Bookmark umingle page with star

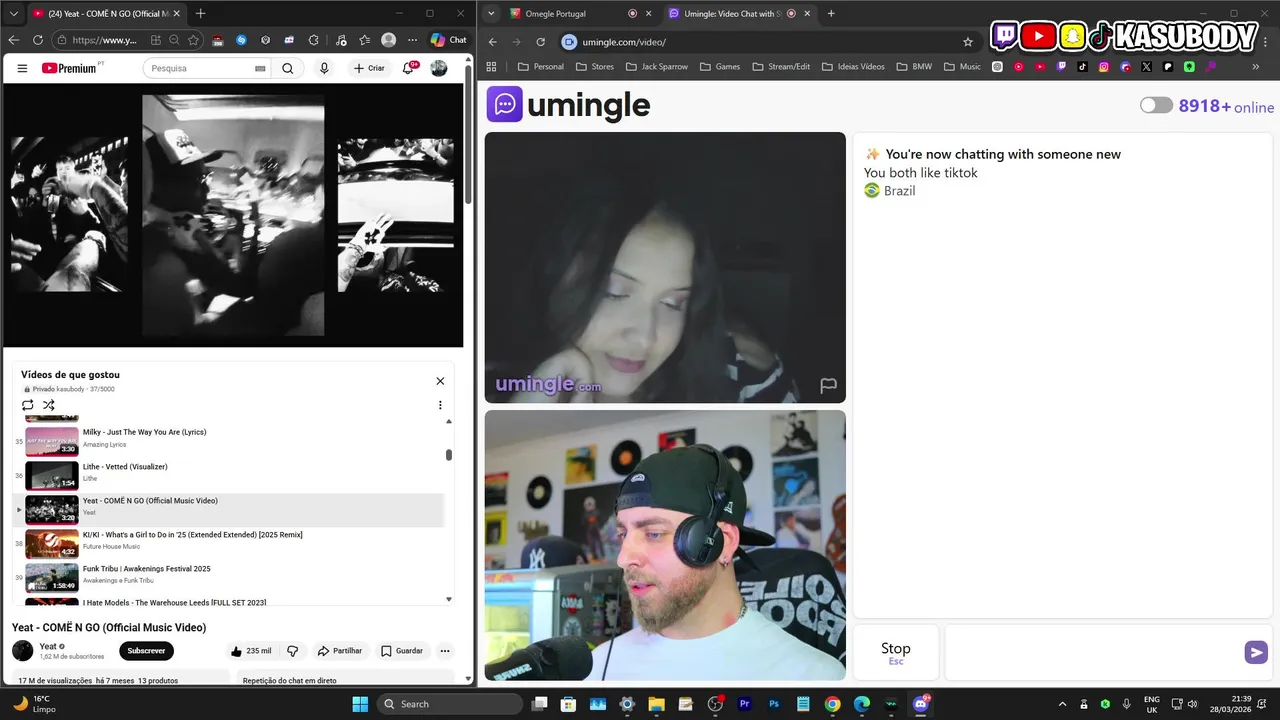(x=968, y=42)
